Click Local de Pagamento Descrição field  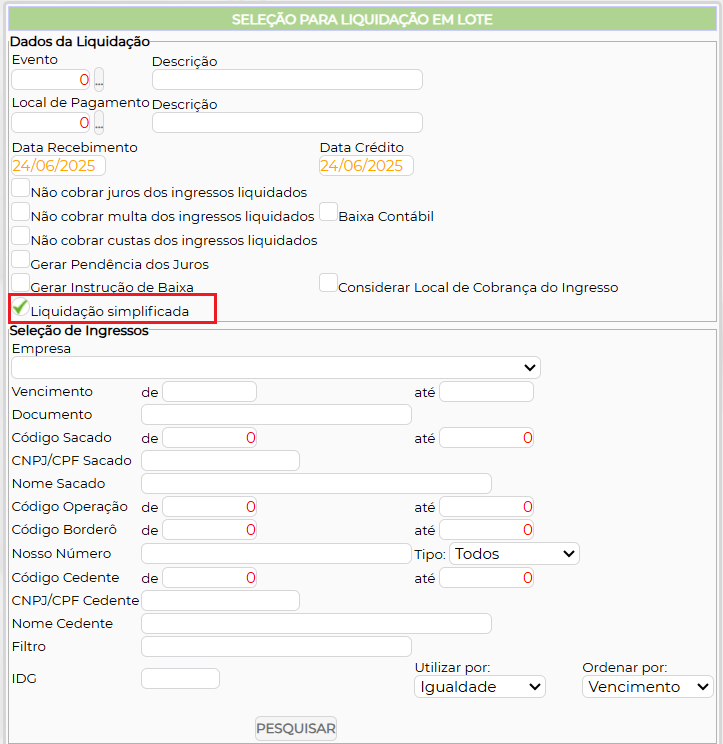(x=287, y=123)
